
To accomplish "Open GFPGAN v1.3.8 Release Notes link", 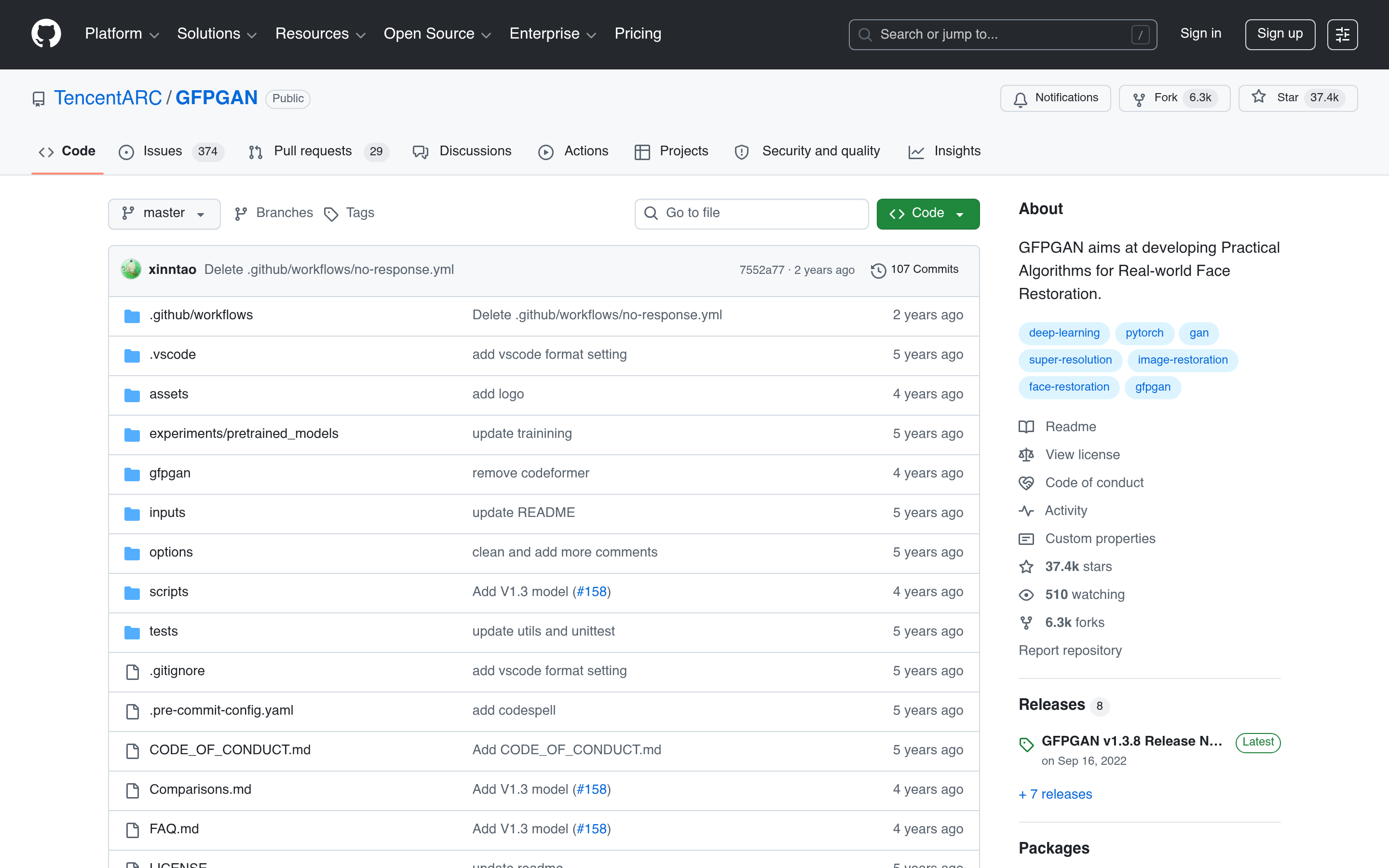I will [x=1131, y=741].
